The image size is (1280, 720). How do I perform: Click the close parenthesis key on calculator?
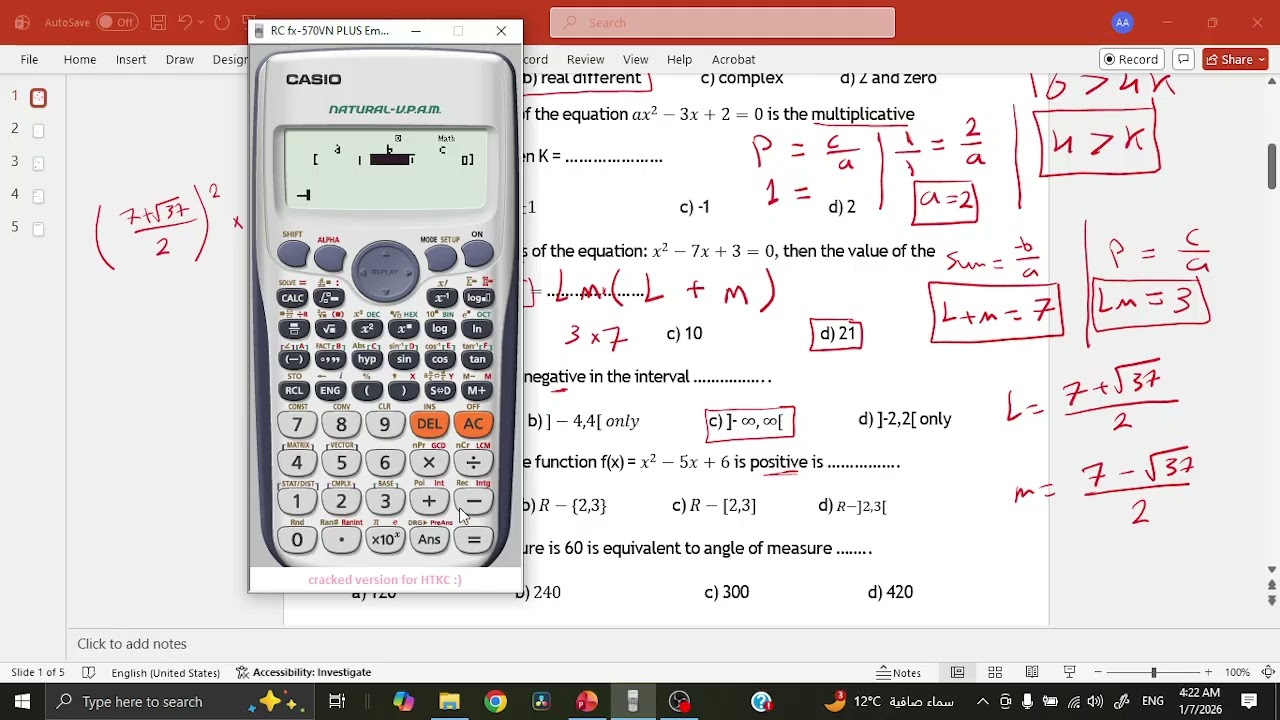pyautogui.click(x=403, y=391)
